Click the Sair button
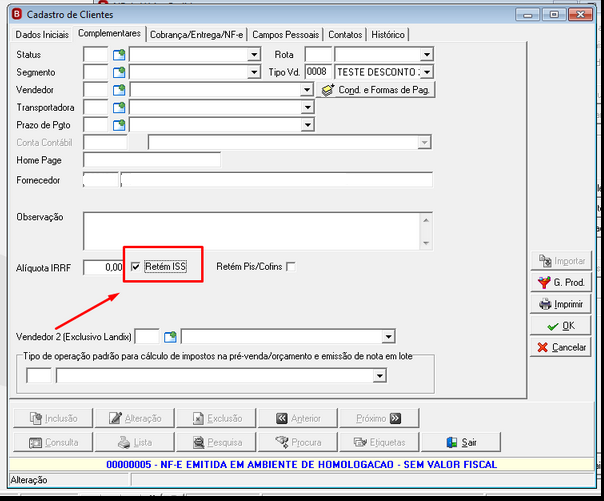604x501 pixels. click(x=461, y=442)
